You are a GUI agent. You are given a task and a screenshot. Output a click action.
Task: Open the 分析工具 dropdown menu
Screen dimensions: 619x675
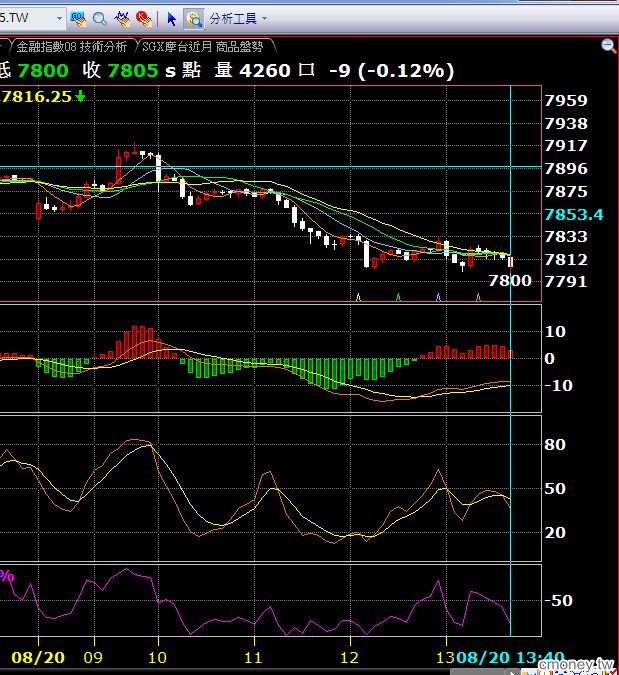coord(264,19)
